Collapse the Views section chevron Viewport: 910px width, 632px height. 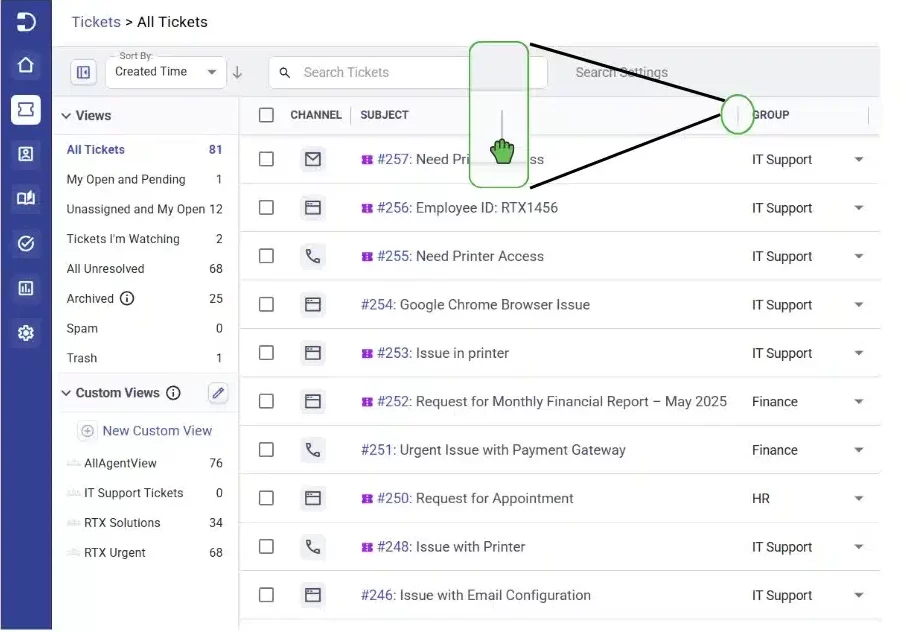(x=66, y=115)
